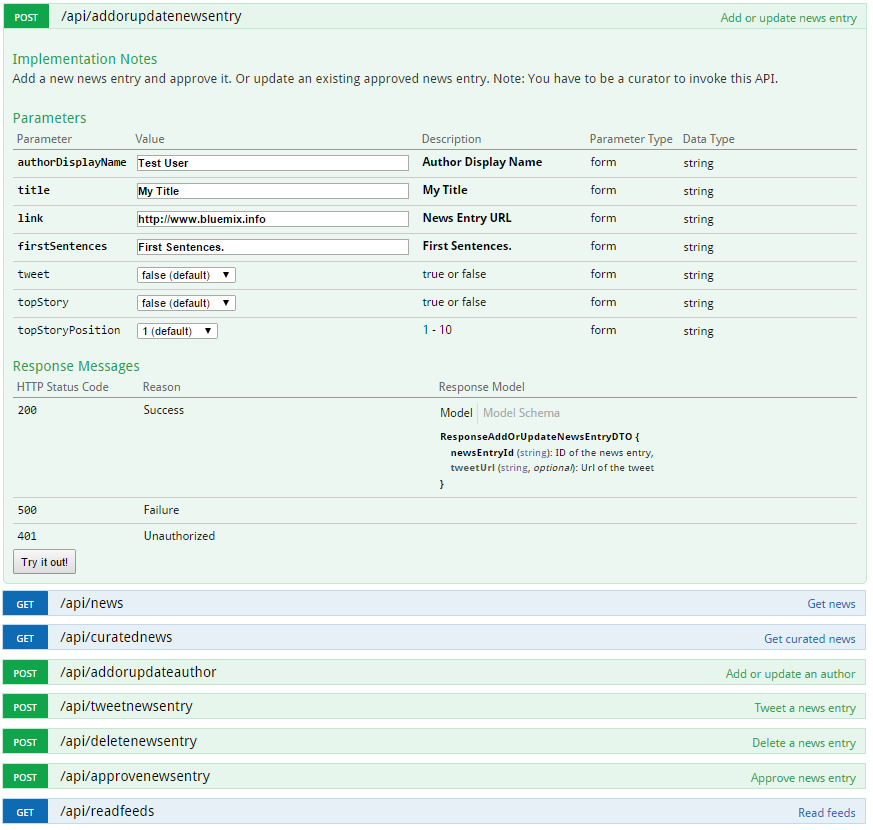
Task: Click the 'Parameter Type' column header
Action: [x=631, y=139]
